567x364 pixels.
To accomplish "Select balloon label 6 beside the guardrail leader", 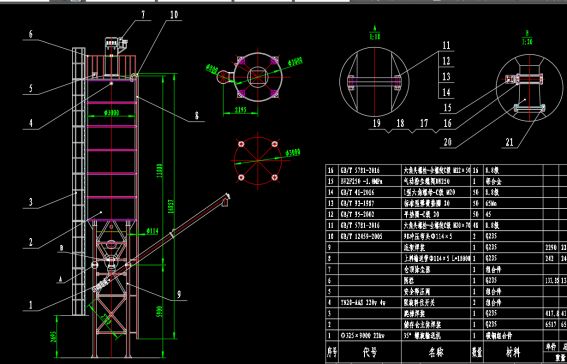I will click(31, 34).
